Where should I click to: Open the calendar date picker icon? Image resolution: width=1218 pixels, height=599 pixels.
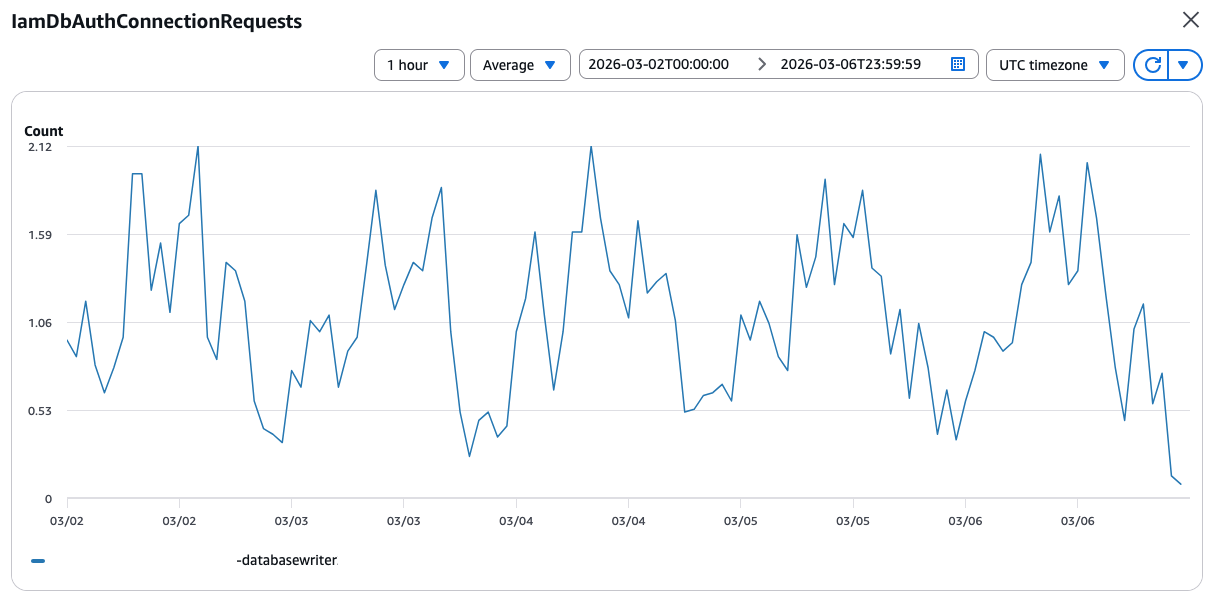[x=957, y=65]
